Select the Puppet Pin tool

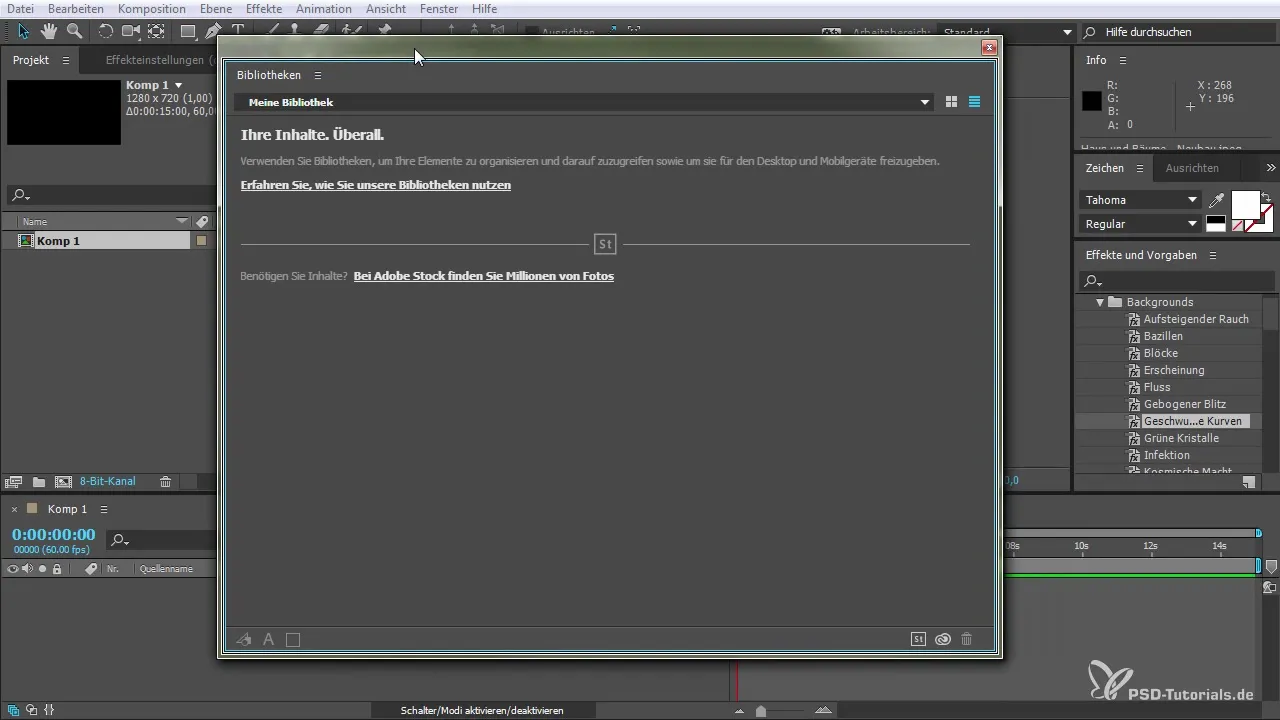coord(385,30)
